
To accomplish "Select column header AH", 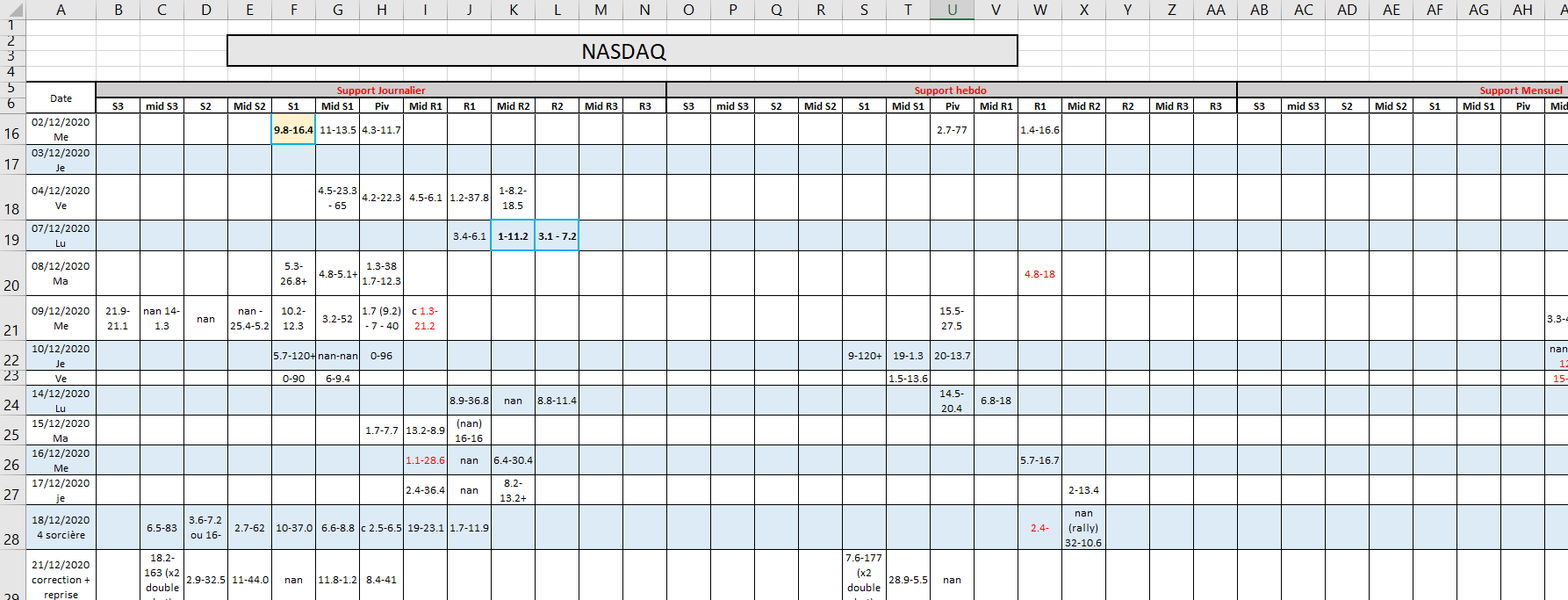I will [x=1522, y=10].
